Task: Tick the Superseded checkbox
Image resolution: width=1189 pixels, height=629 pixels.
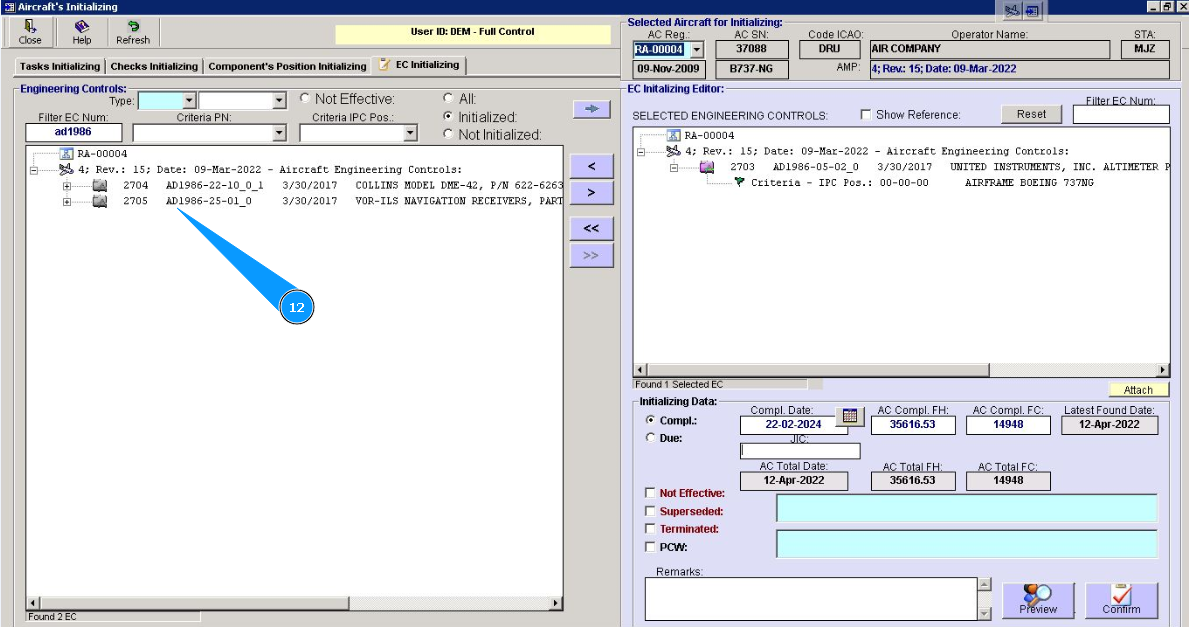Action: coord(651,511)
